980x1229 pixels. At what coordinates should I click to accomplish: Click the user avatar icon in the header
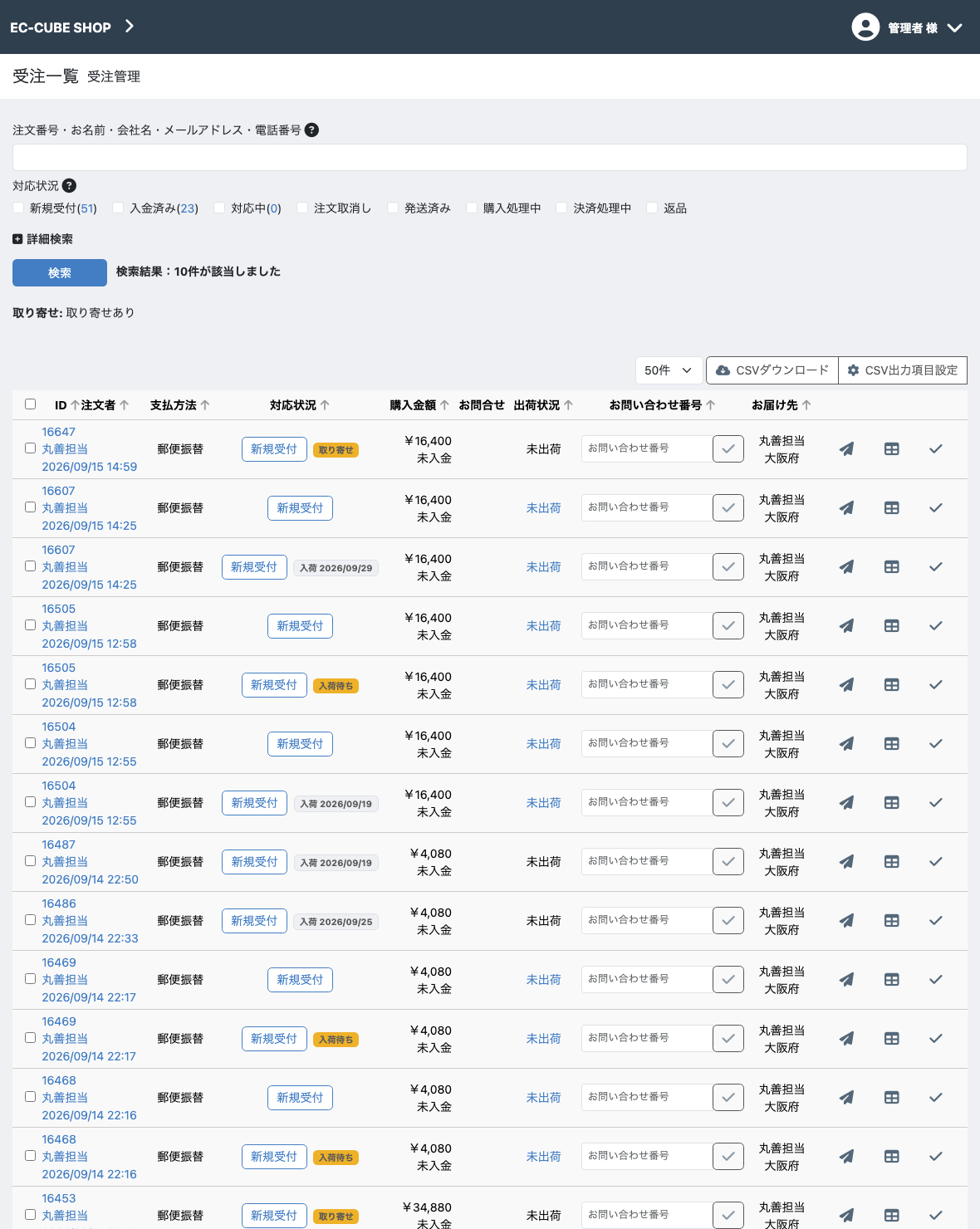coord(865,27)
